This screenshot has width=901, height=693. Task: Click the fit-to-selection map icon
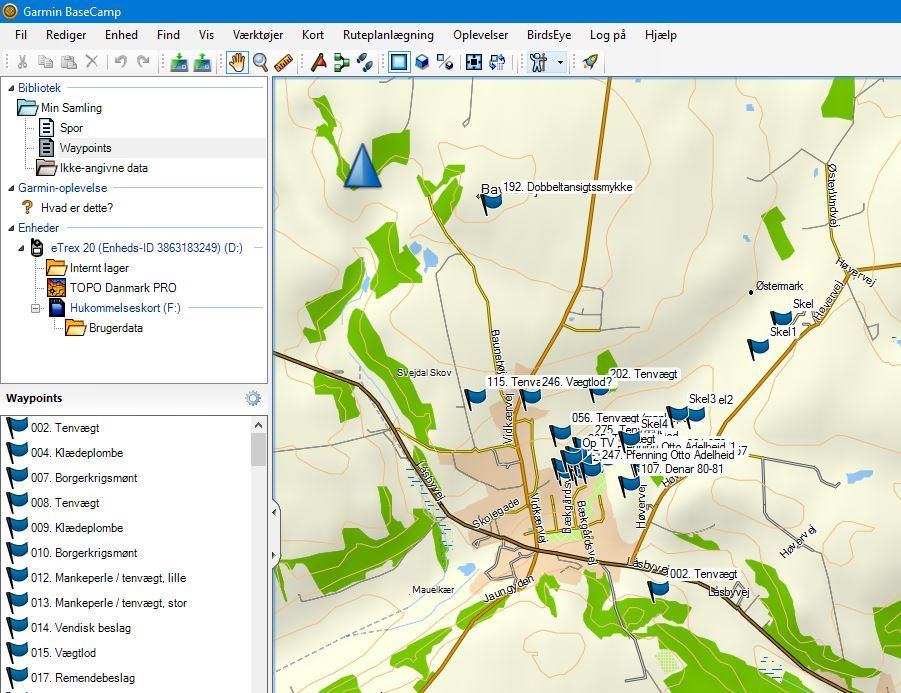coord(474,62)
